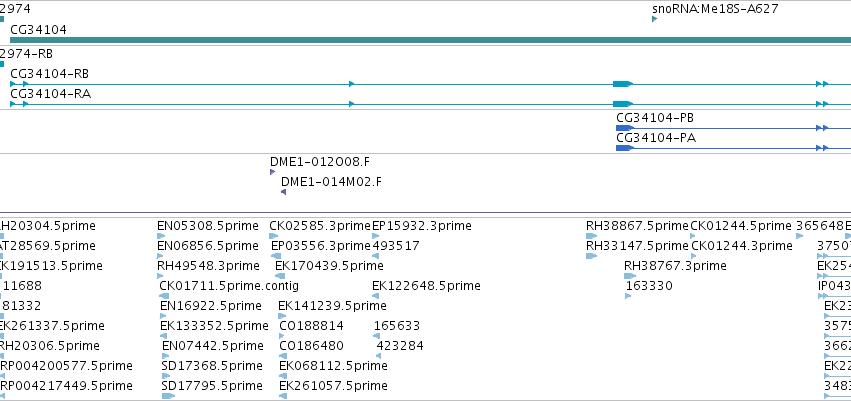
Task: Click the arrow glyph under 163330
Action: point(628,296)
